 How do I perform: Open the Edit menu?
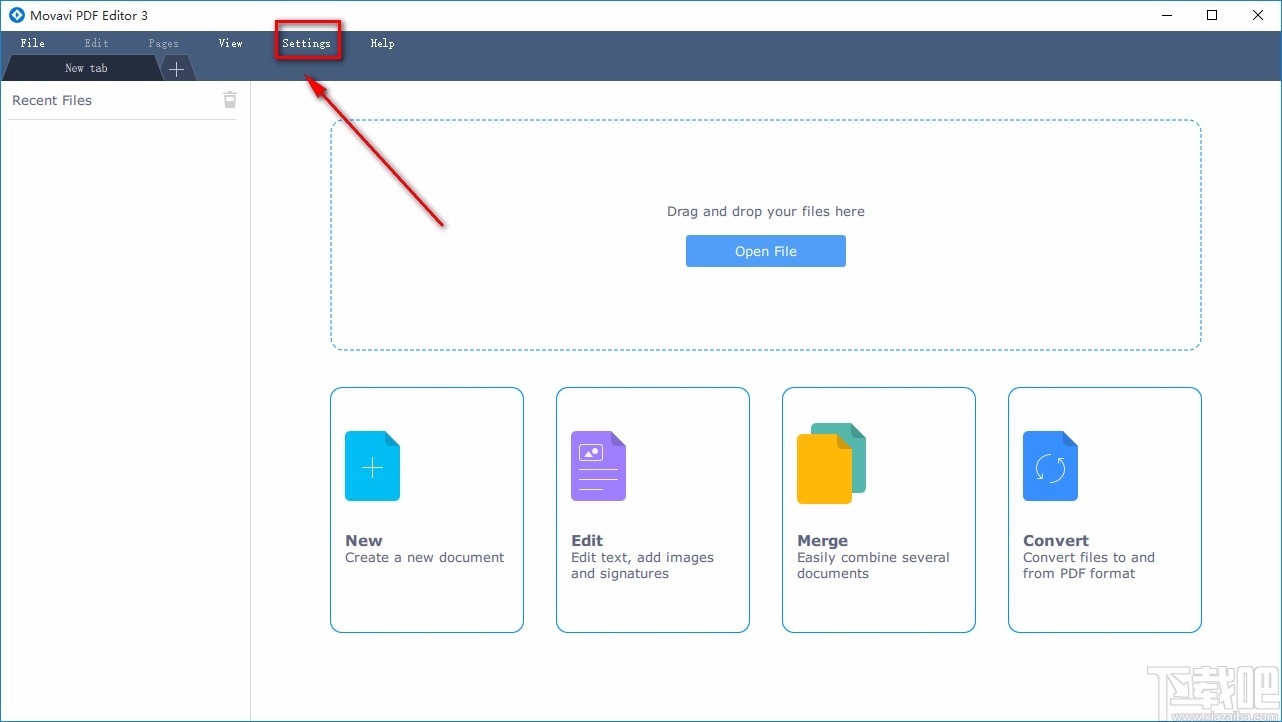click(97, 43)
